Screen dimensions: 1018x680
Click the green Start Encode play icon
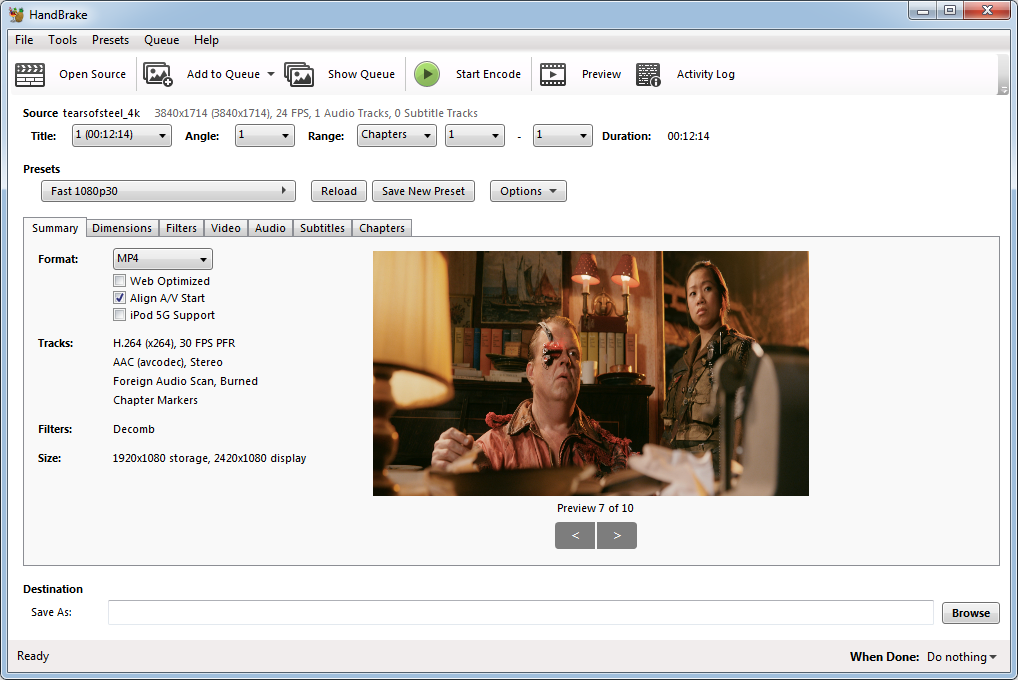tap(427, 74)
